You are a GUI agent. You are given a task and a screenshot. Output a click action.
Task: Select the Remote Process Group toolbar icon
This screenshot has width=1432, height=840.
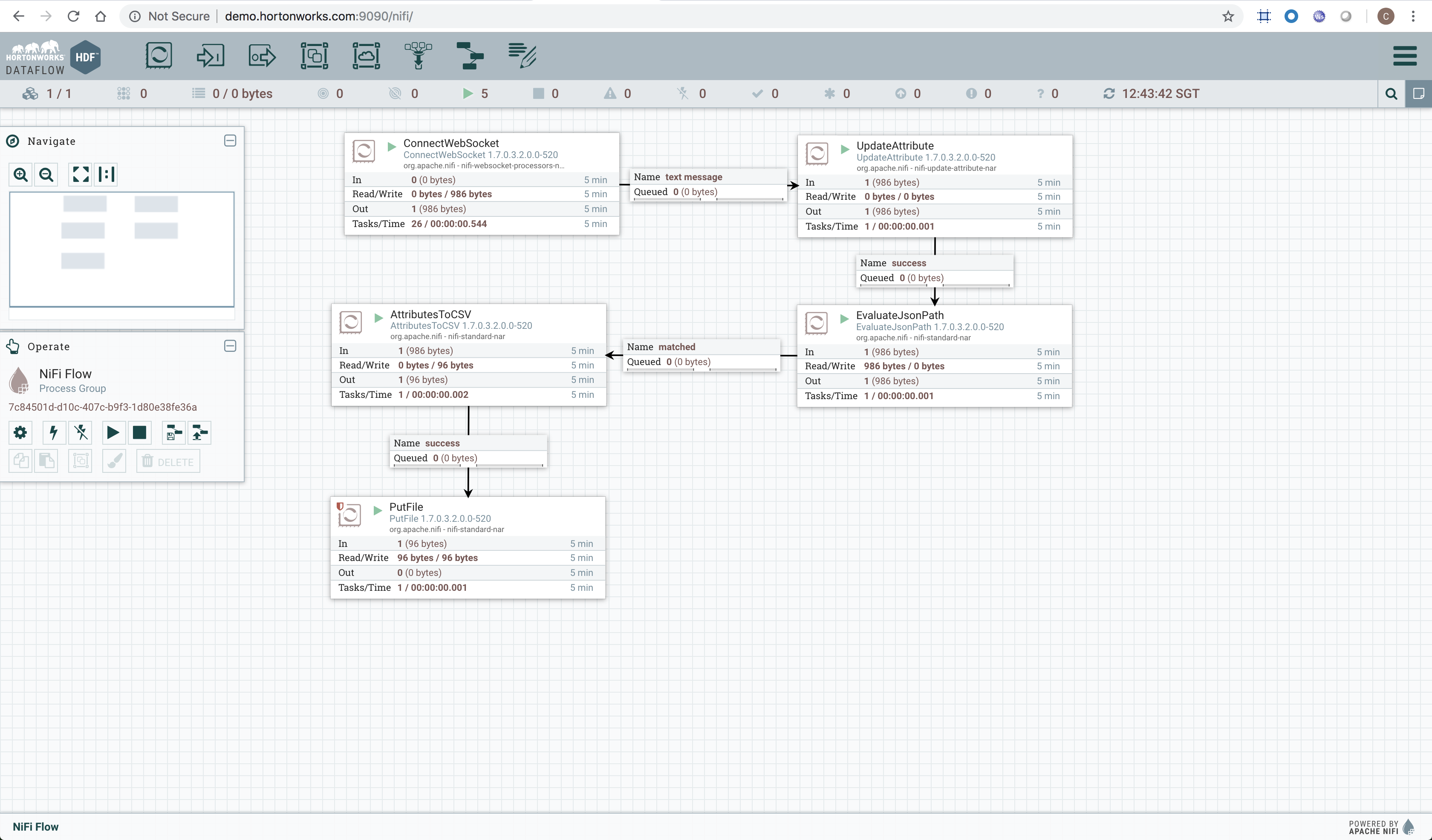[367, 56]
